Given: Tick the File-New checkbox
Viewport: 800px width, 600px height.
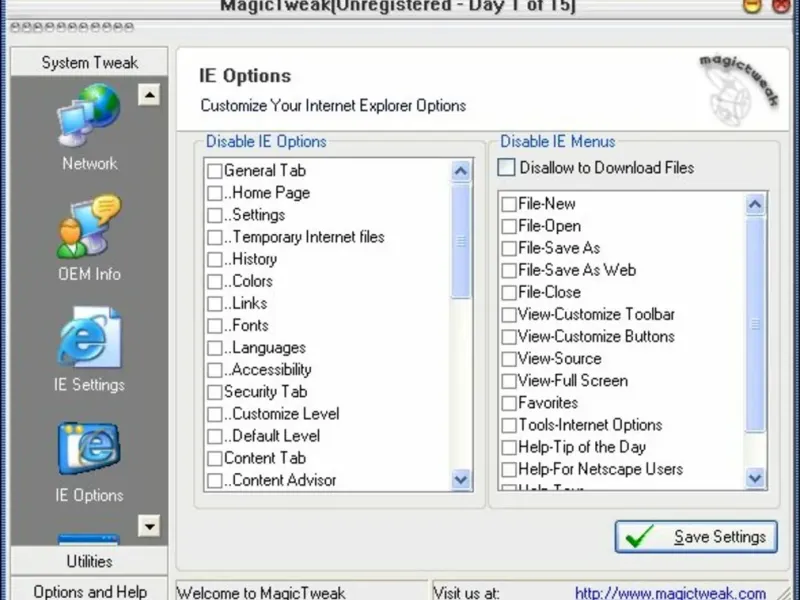Looking at the screenshot, I should pos(509,204).
